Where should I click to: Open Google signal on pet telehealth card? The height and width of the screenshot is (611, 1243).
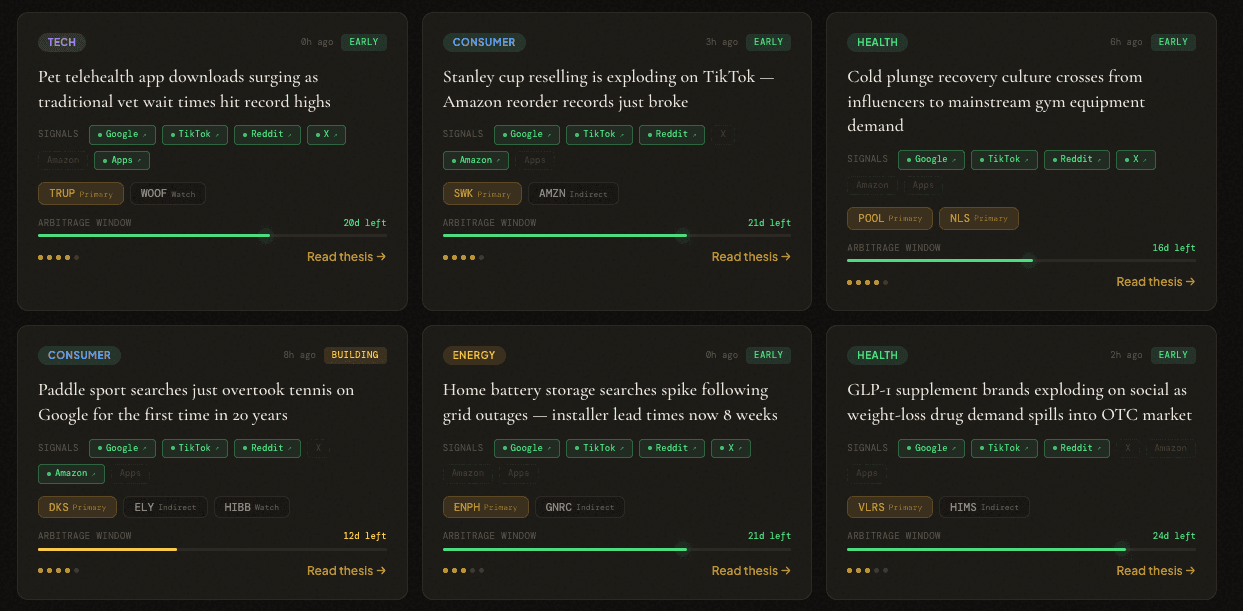[x=122, y=134]
